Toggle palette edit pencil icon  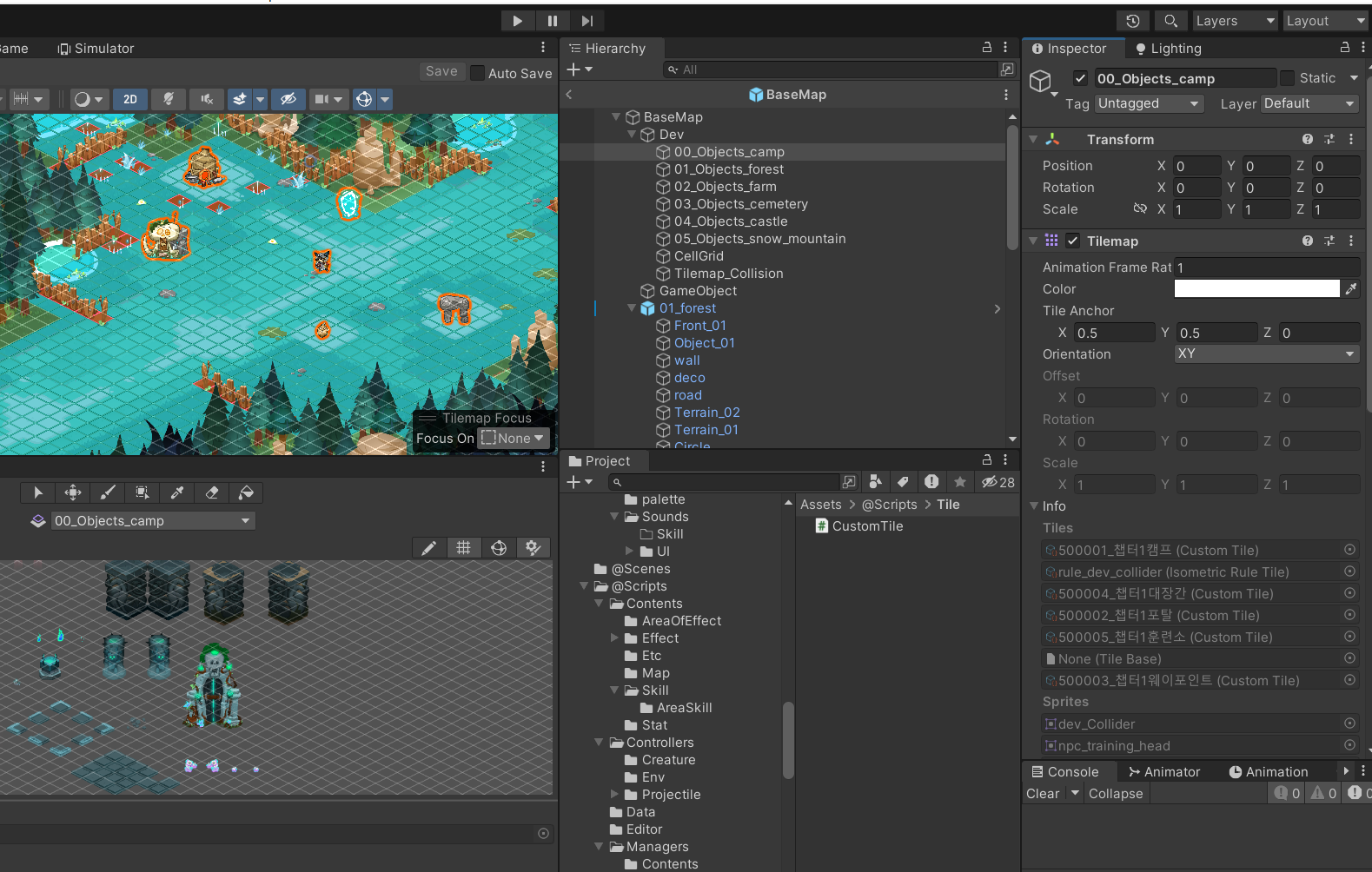(429, 548)
